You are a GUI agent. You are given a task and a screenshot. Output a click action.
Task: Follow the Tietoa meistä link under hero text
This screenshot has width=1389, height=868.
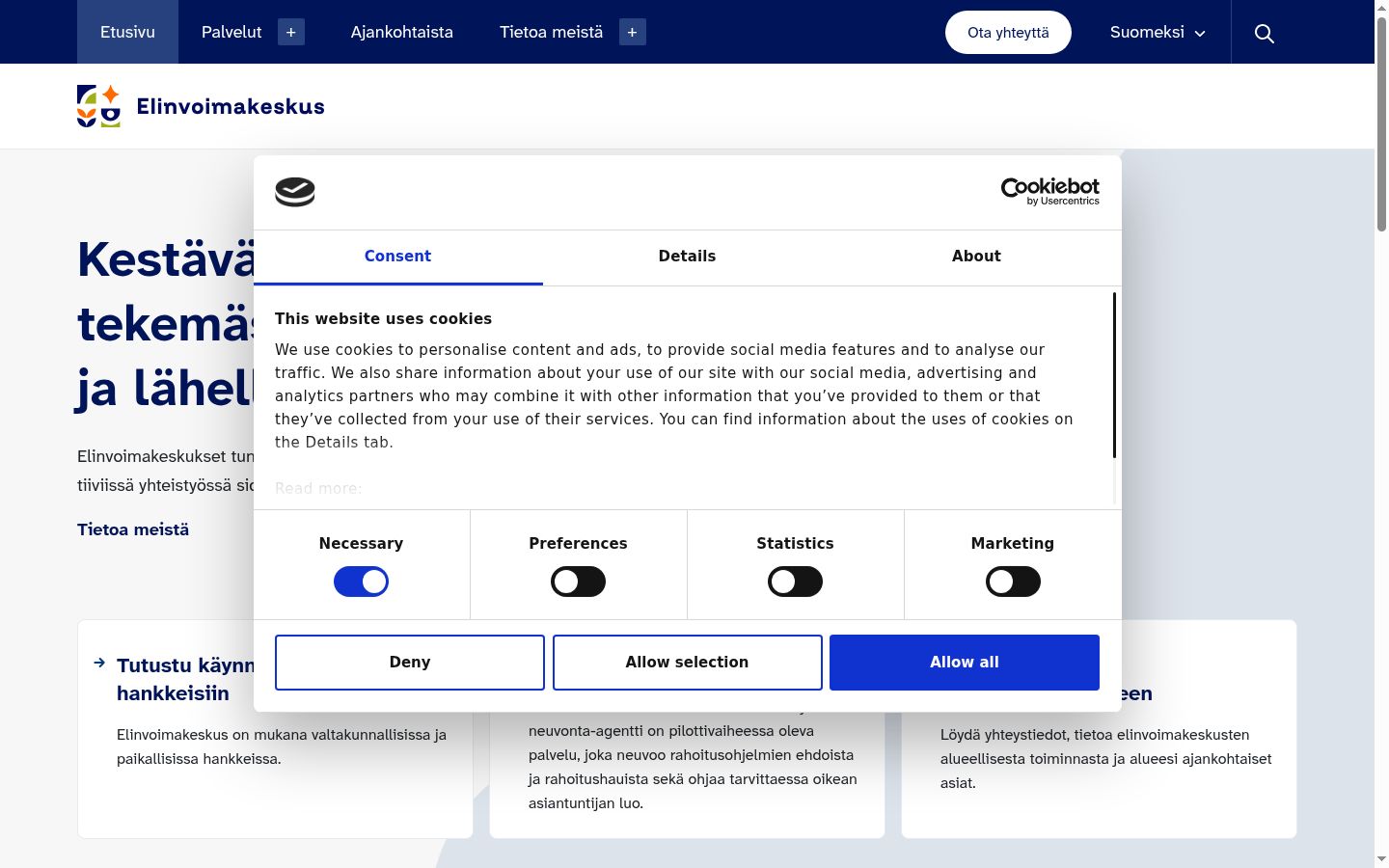click(x=133, y=529)
